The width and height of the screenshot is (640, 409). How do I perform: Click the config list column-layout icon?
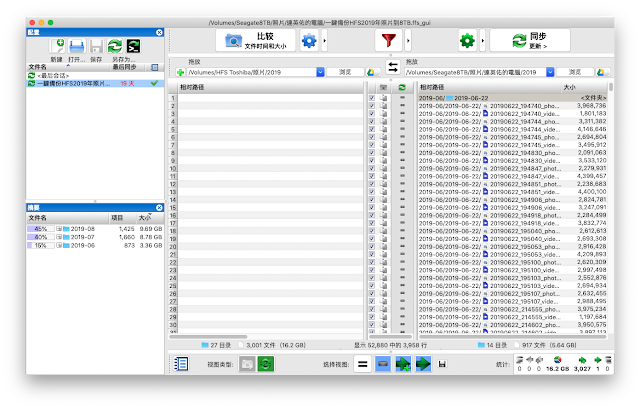tap(155, 67)
